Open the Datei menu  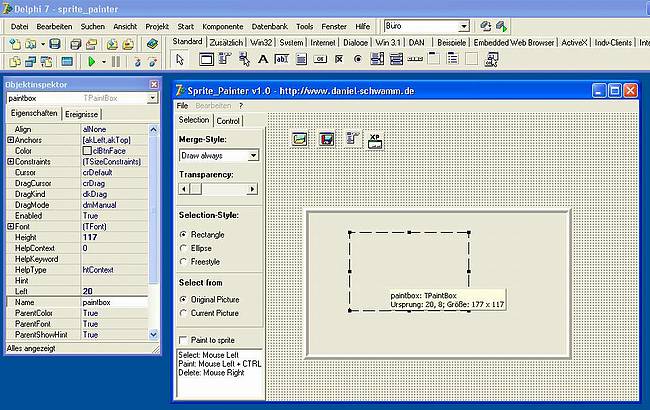[x=19, y=27]
